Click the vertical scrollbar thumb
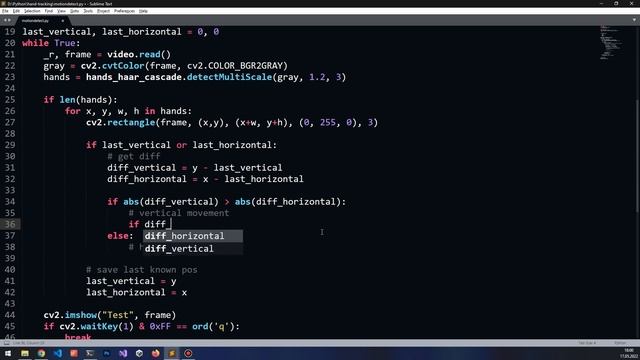 638,156
